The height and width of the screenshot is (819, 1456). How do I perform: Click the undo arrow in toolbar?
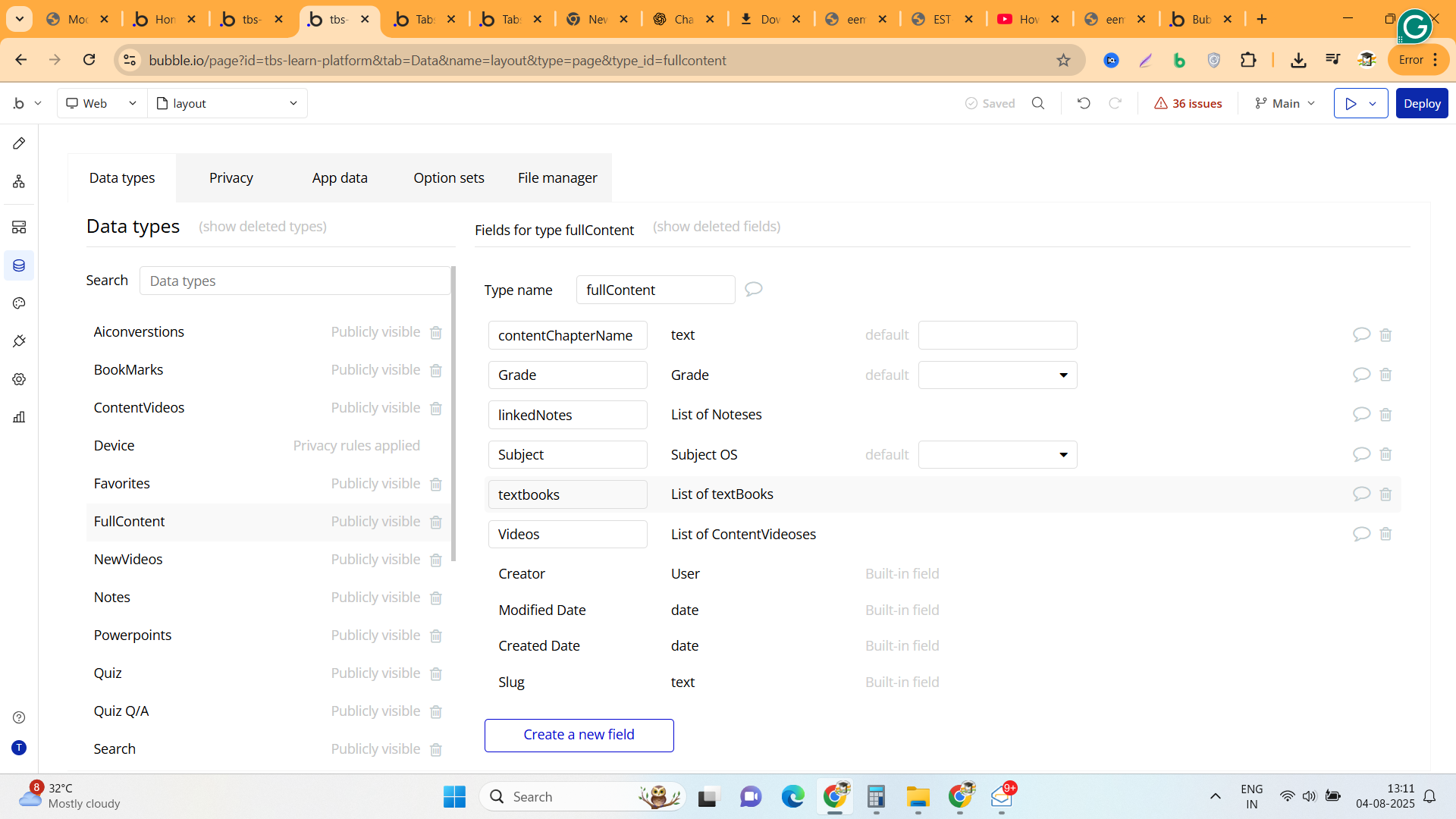tap(1084, 103)
